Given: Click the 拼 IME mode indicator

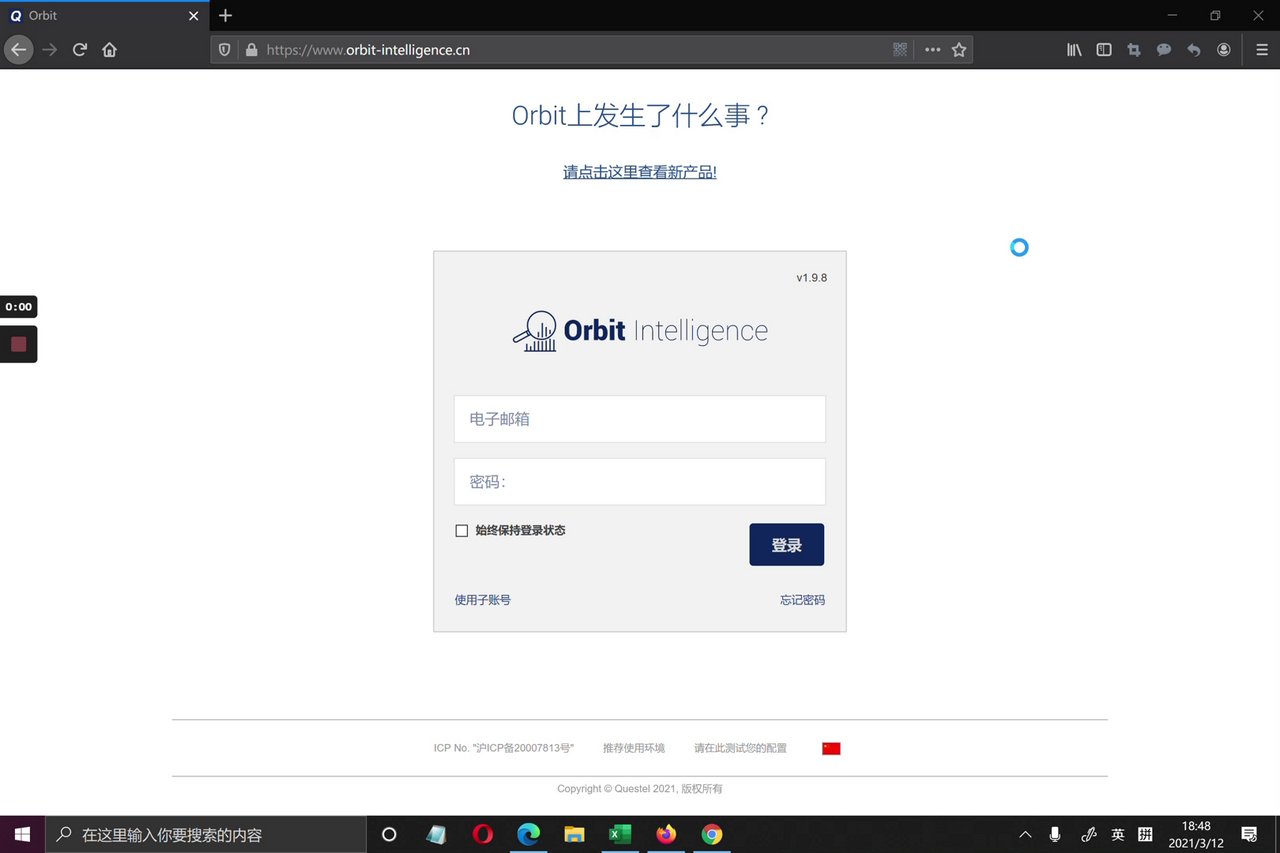Looking at the screenshot, I should click(1145, 834).
